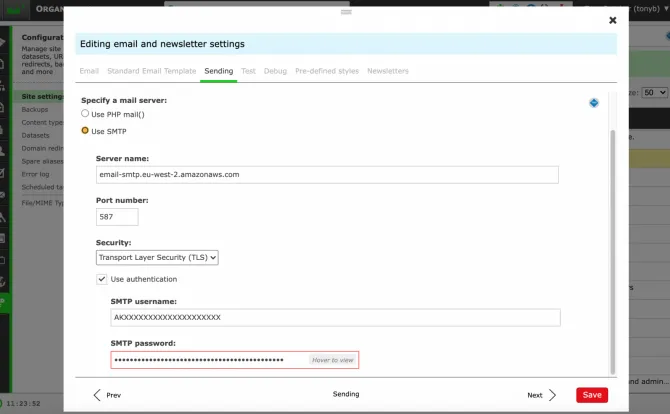Viewport: 670px width, 414px height.
Task: Select the Use SMTP radio button
Action: pos(85,131)
